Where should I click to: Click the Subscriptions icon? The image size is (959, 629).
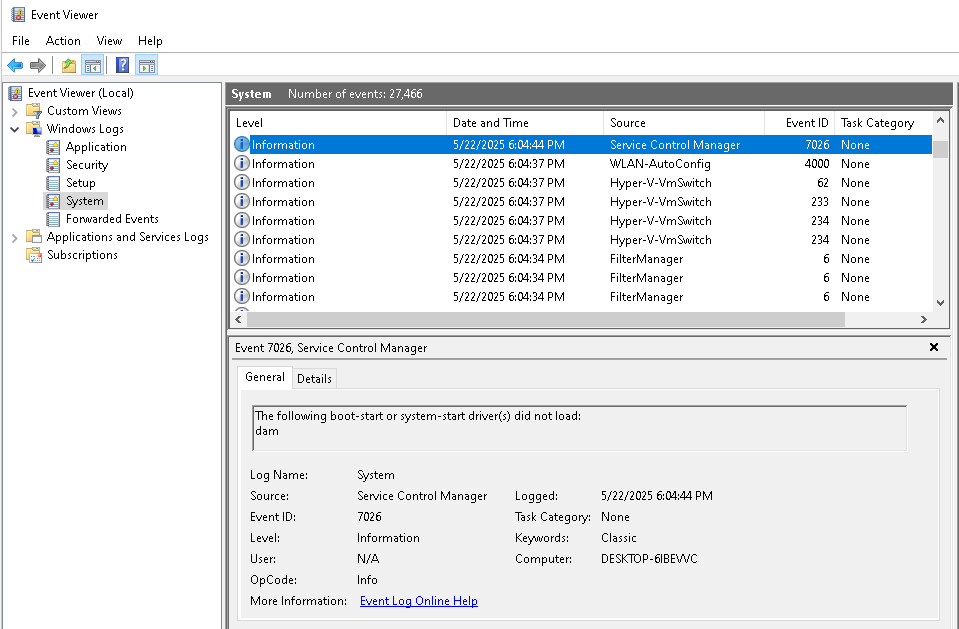click(x=34, y=255)
